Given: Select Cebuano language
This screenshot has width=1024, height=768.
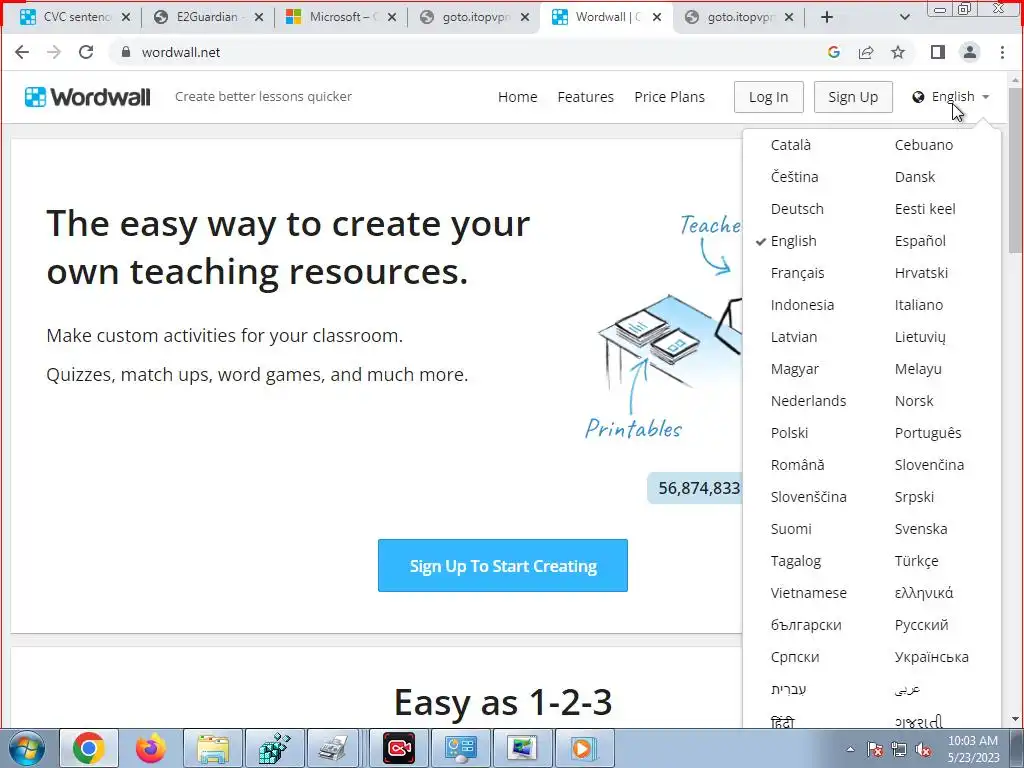Looking at the screenshot, I should click(923, 145).
